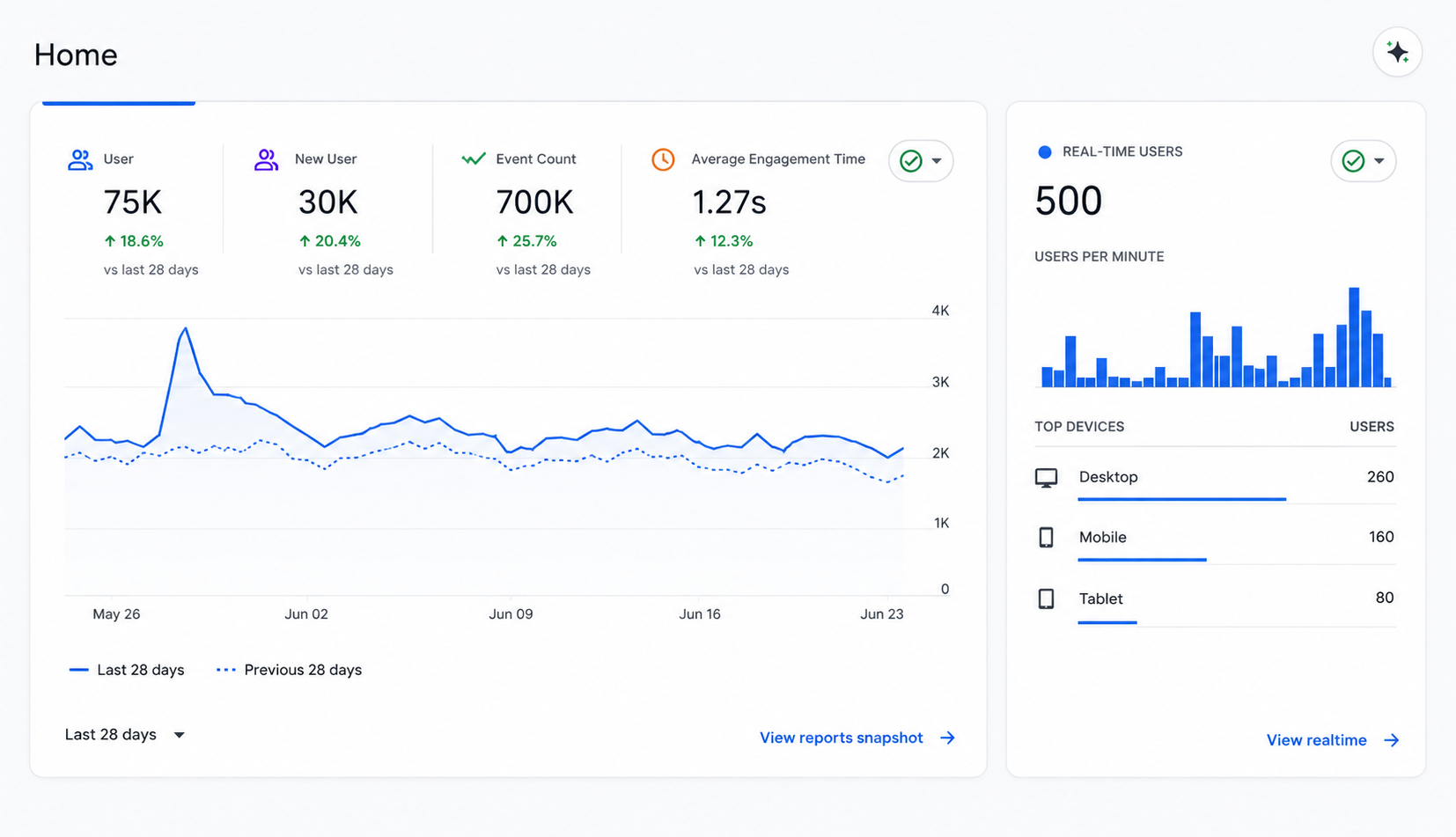Image resolution: width=1456 pixels, height=837 pixels.
Task: Click the 25.7% increase label
Action: click(x=526, y=241)
